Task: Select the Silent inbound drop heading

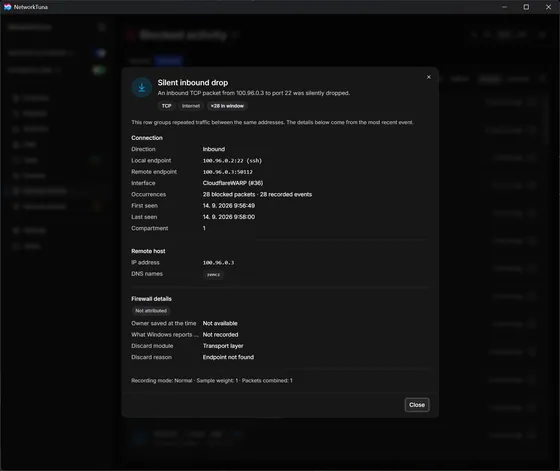Action: 193,82
